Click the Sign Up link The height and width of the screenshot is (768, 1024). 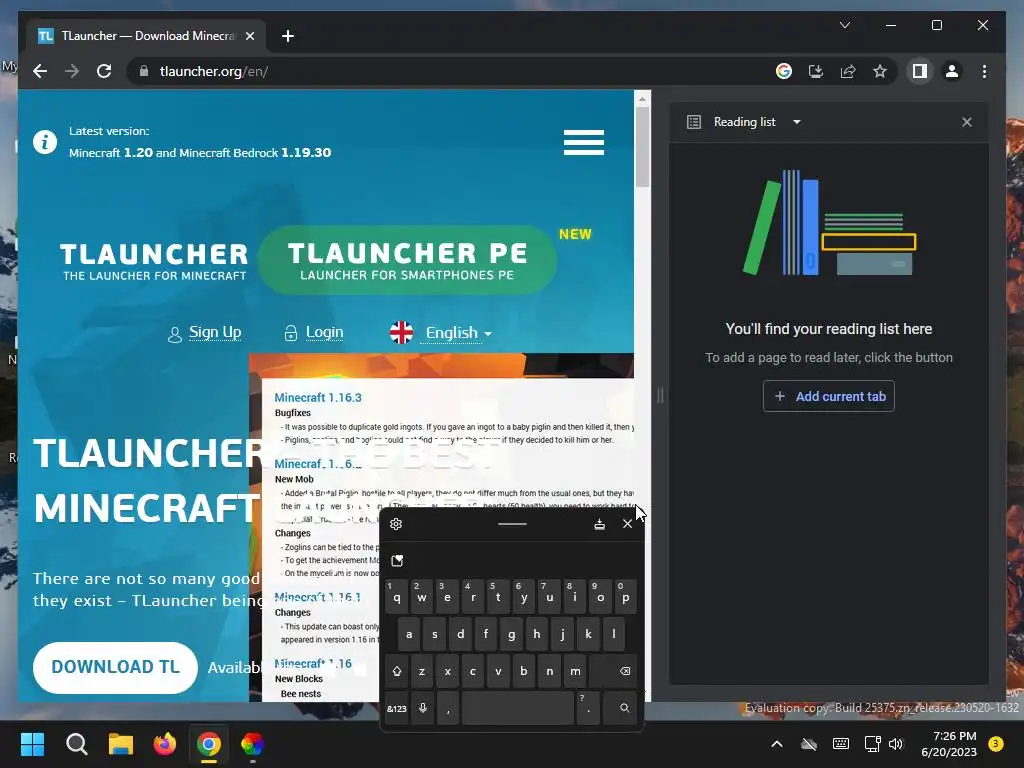pyautogui.click(x=215, y=332)
